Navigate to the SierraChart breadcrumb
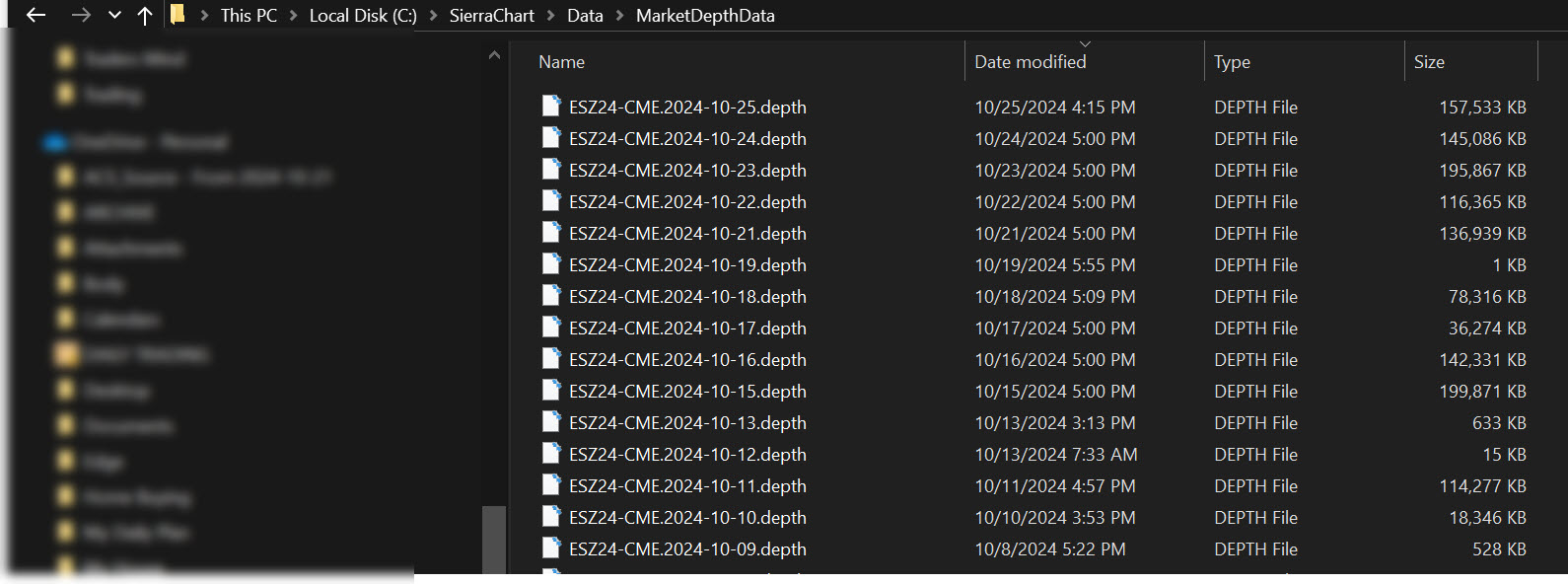The width and height of the screenshot is (1568, 584). [491, 16]
